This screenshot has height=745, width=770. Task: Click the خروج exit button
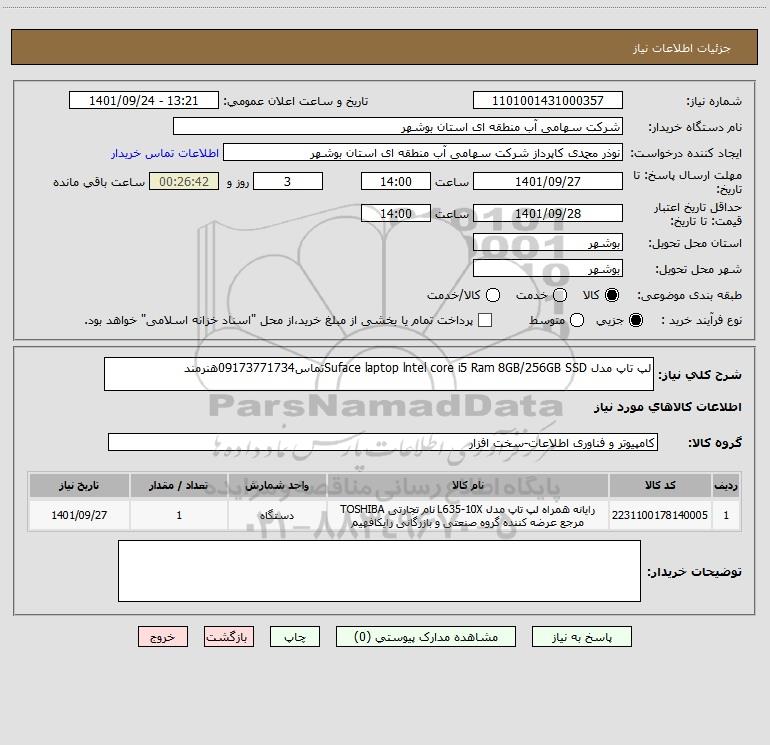(163, 637)
